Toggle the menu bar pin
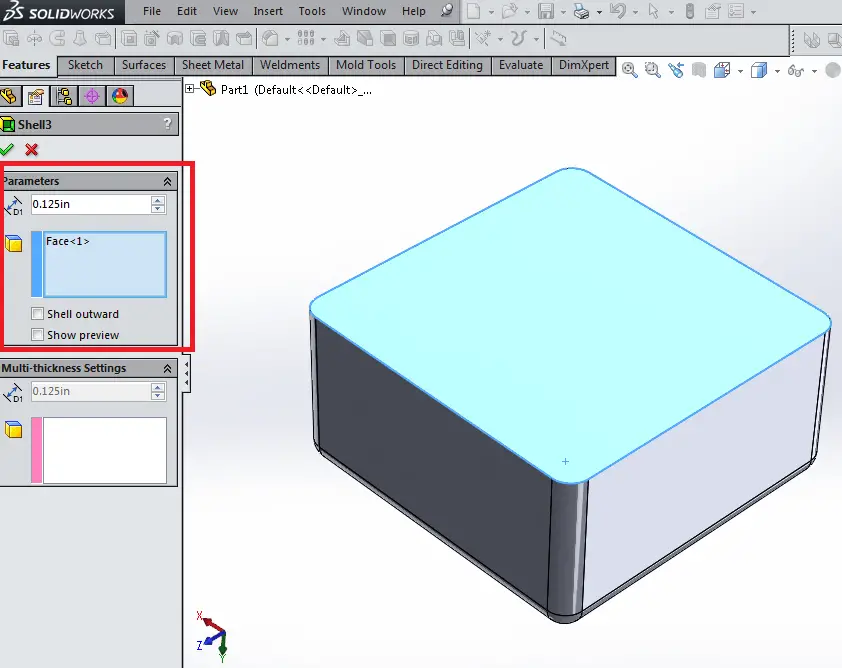Image resolution: width=842 pixels, height=668 pixels. 447,11
